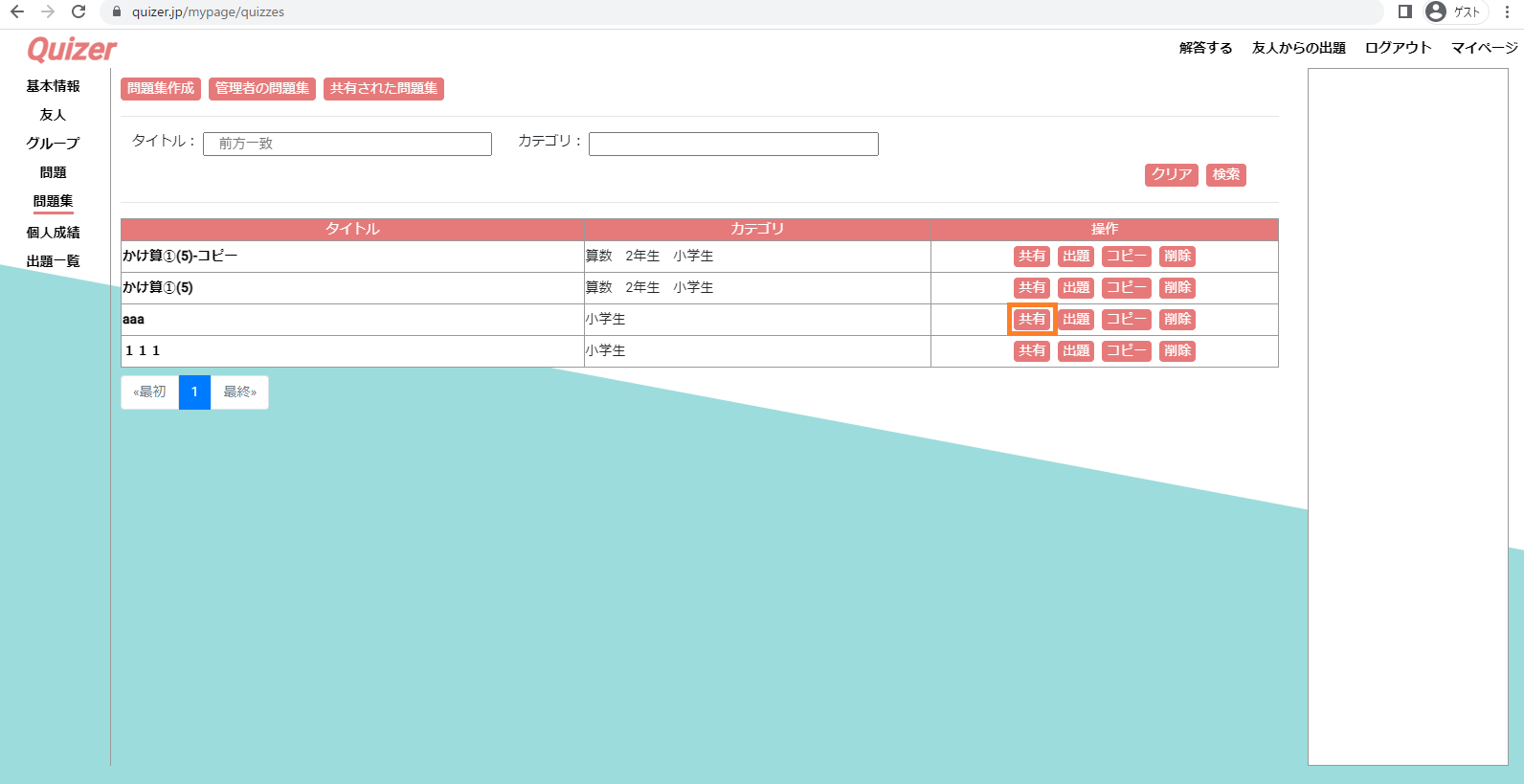Click マイページ in the top navigation
Screen dimensions: 1524x784
point(1484,48)
